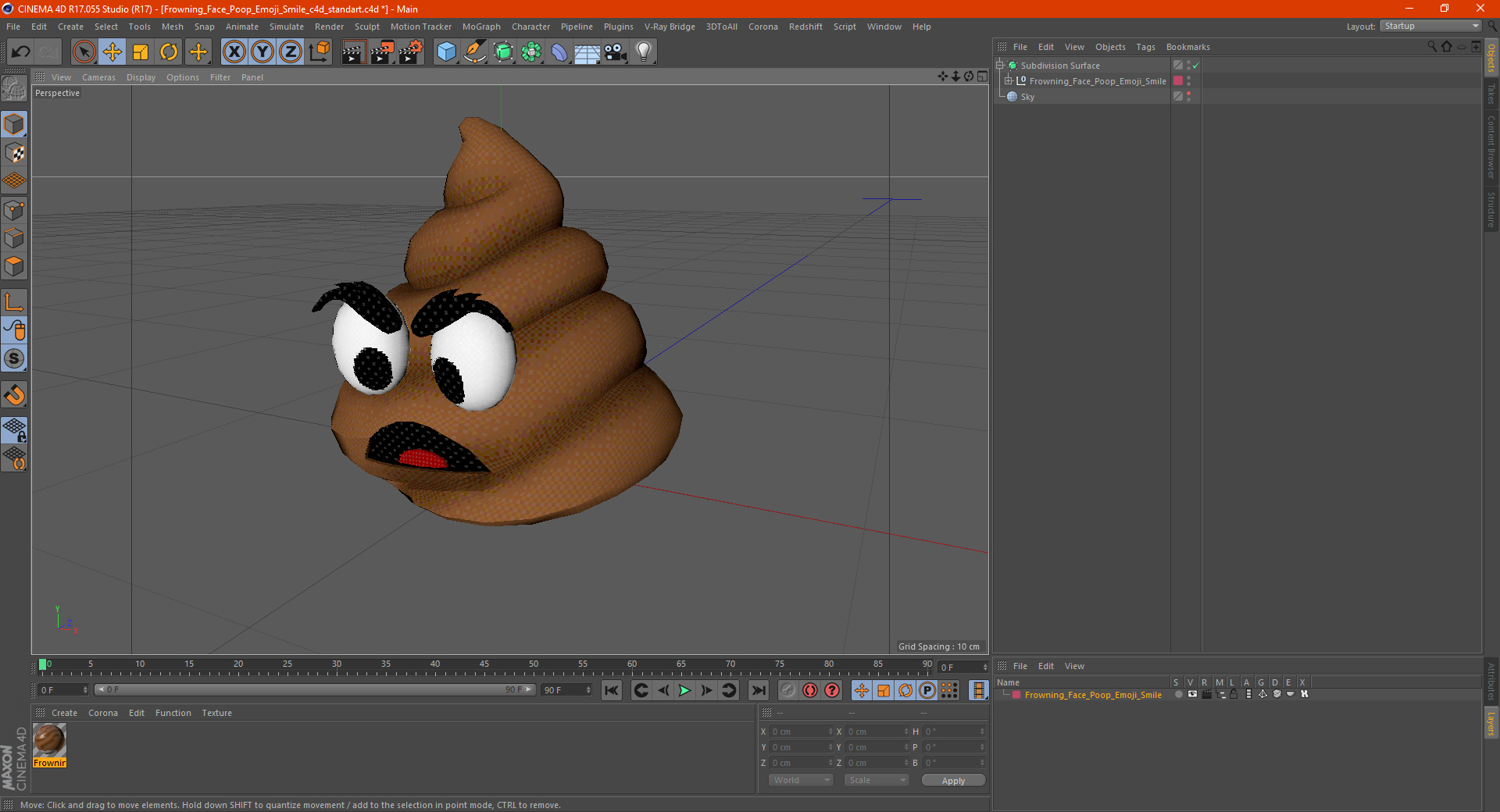
Task: Go to start of animation
Action: point(612,690)
